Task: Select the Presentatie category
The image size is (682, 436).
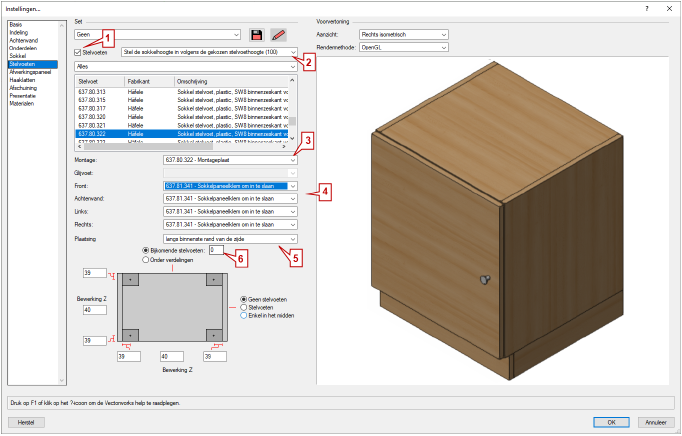Action: click(x=23, y=96)
